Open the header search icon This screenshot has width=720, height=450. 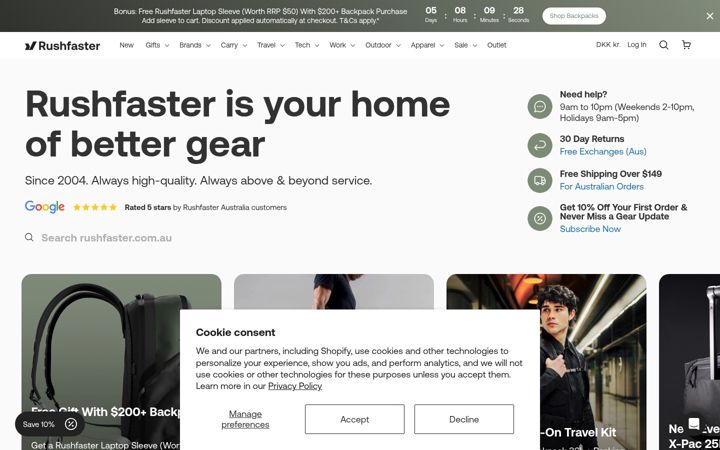pyautogui.click(x=664, y=45)
